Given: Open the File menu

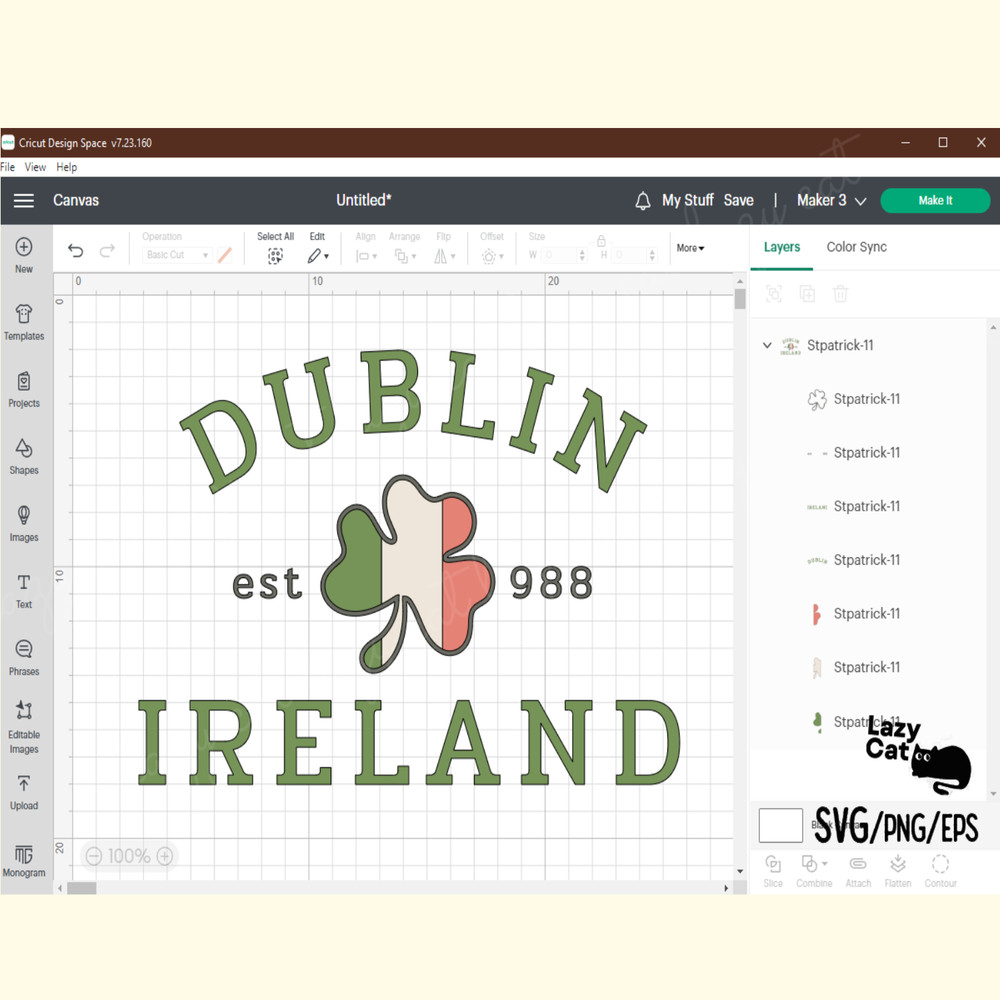Looking at the screenshot, I should pyautogui.click(x=8, y=167).
